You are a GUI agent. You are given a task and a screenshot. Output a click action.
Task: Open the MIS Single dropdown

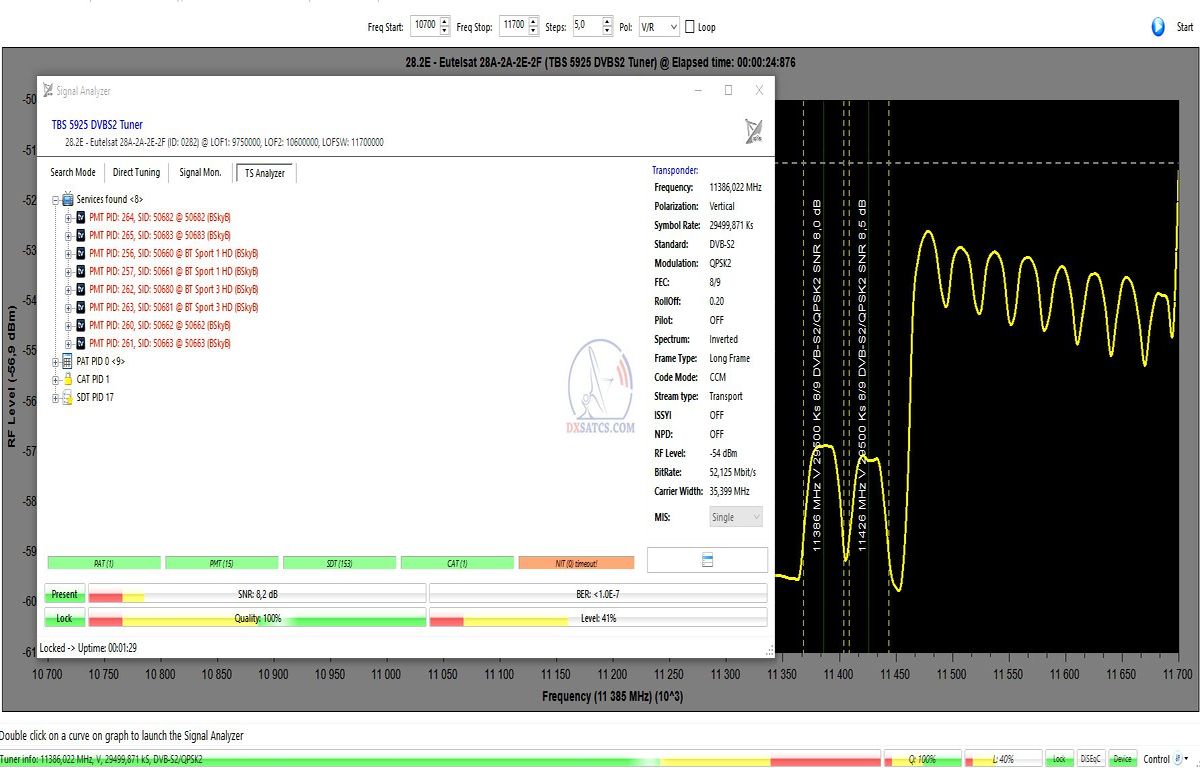pos(735,517)
